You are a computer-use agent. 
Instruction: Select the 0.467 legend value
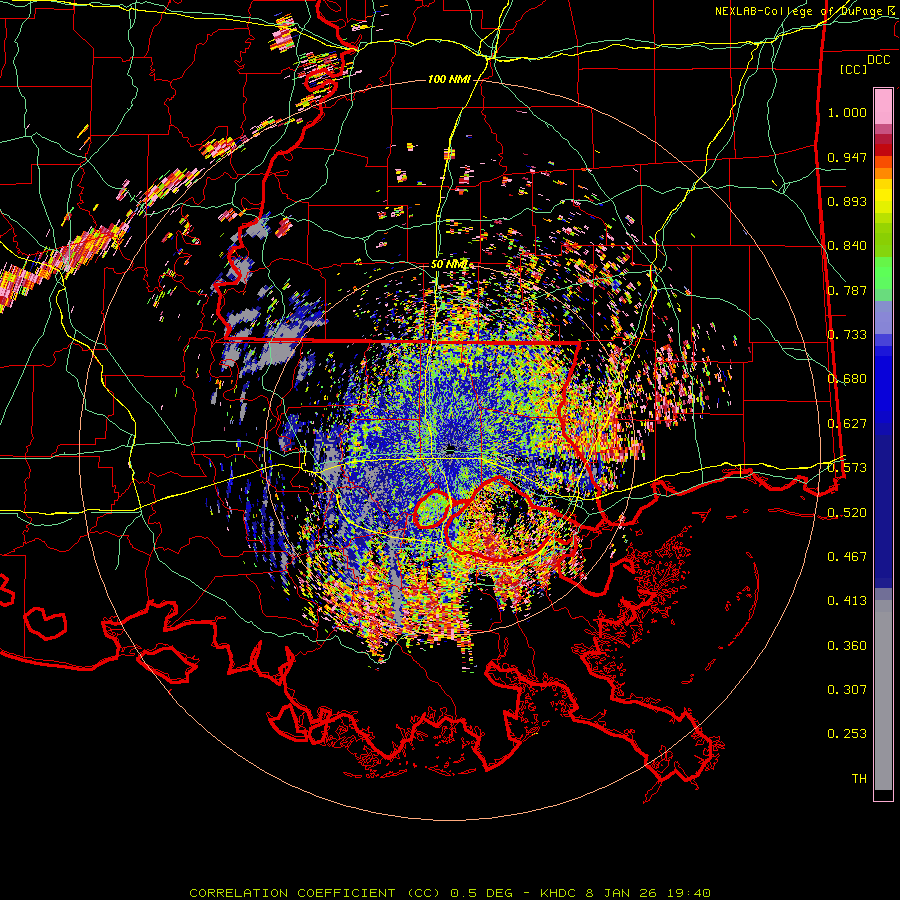[847, 557]
